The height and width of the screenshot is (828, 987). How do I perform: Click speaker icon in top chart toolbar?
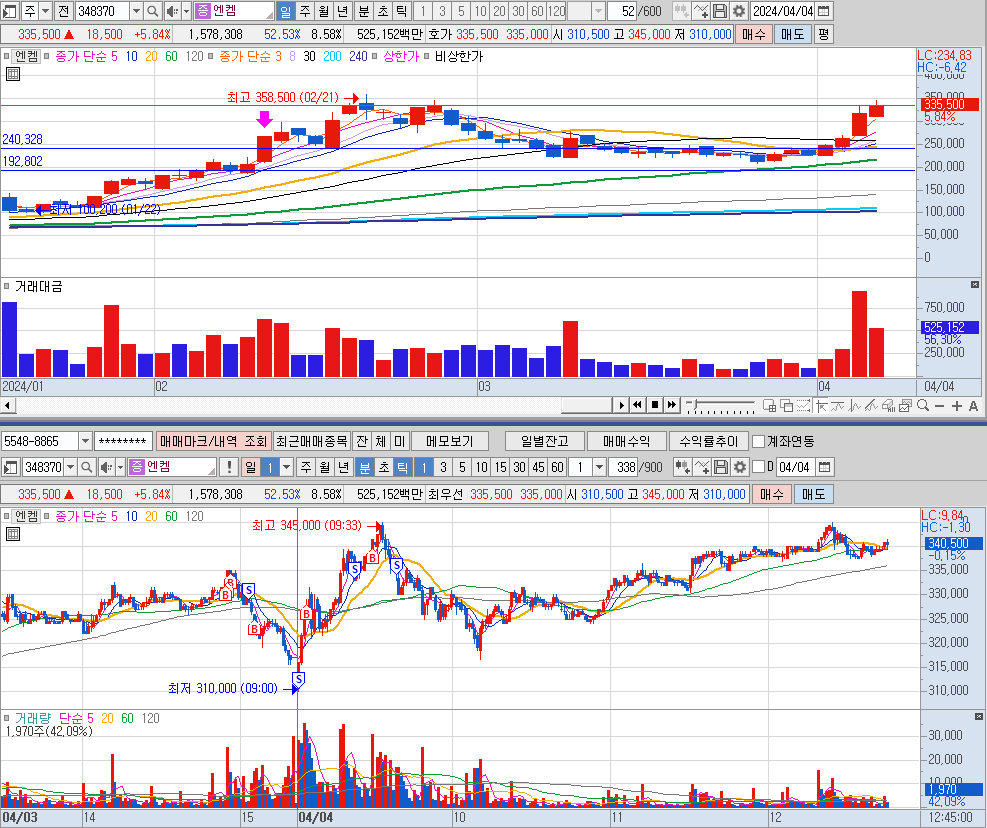pos(172,11)
